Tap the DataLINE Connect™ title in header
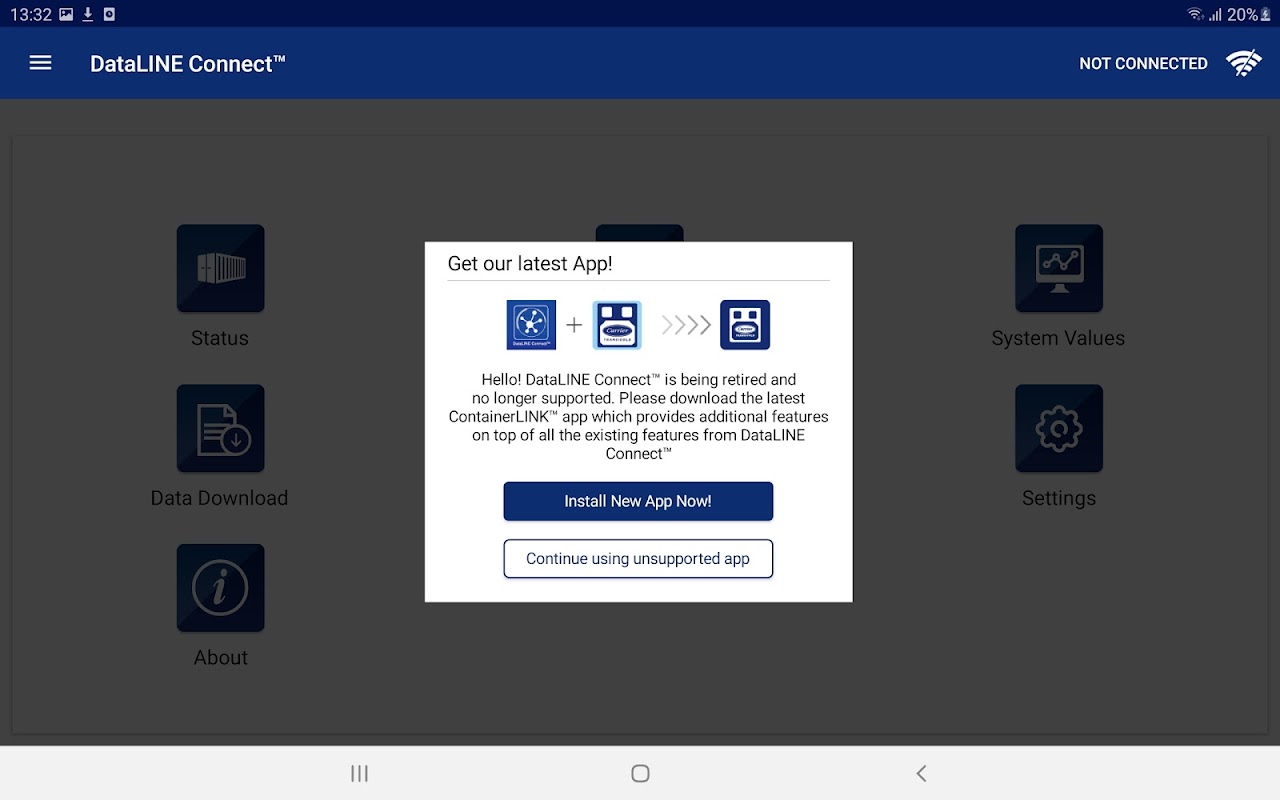The width and height of the screenshot is (1280, 800). coord(188,63)
